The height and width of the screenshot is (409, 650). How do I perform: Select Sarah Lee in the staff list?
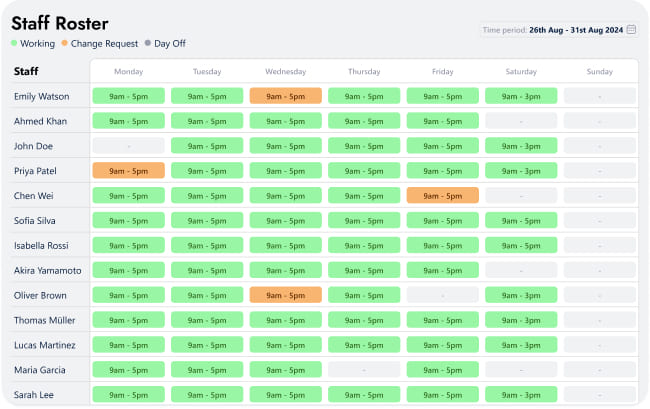coord(34,395)
